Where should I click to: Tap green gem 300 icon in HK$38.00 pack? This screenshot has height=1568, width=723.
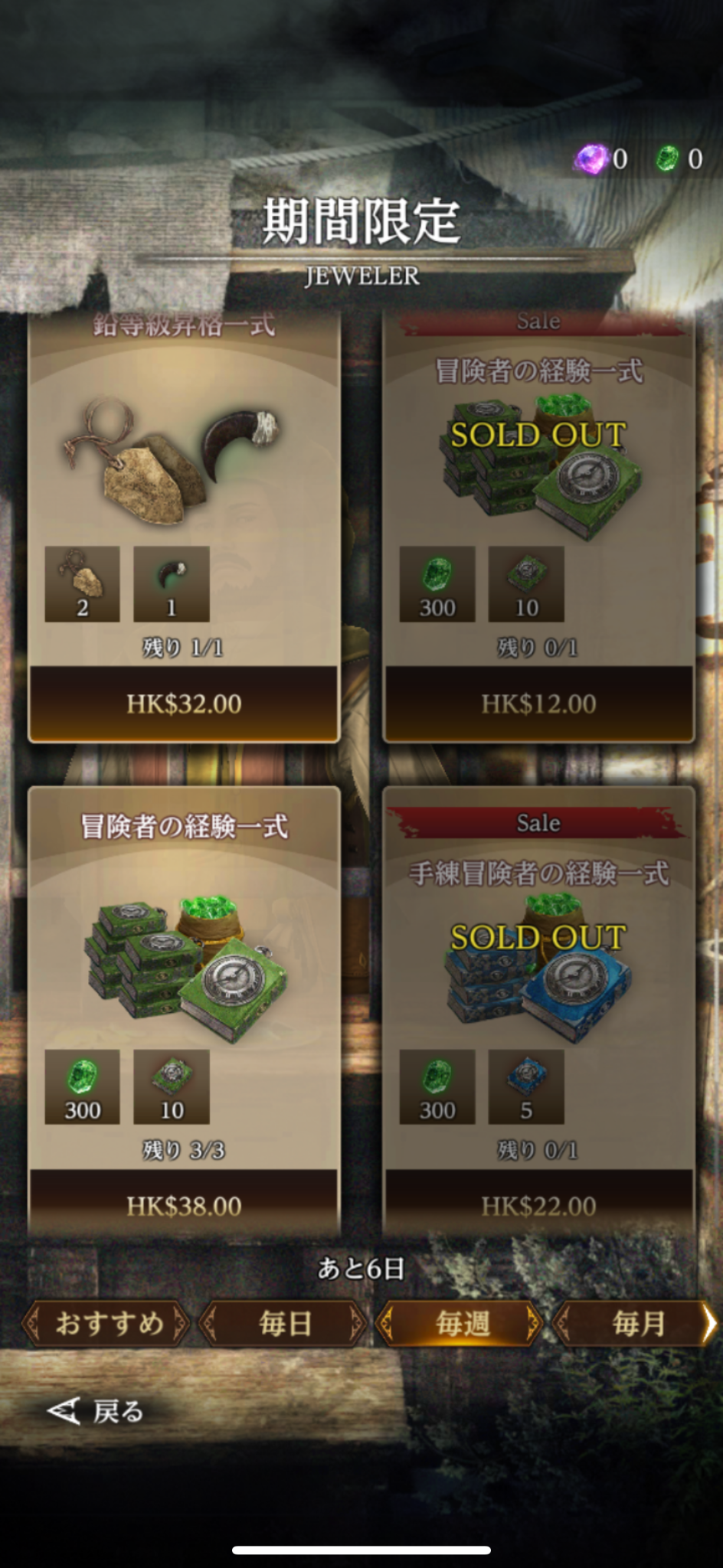82,1086
